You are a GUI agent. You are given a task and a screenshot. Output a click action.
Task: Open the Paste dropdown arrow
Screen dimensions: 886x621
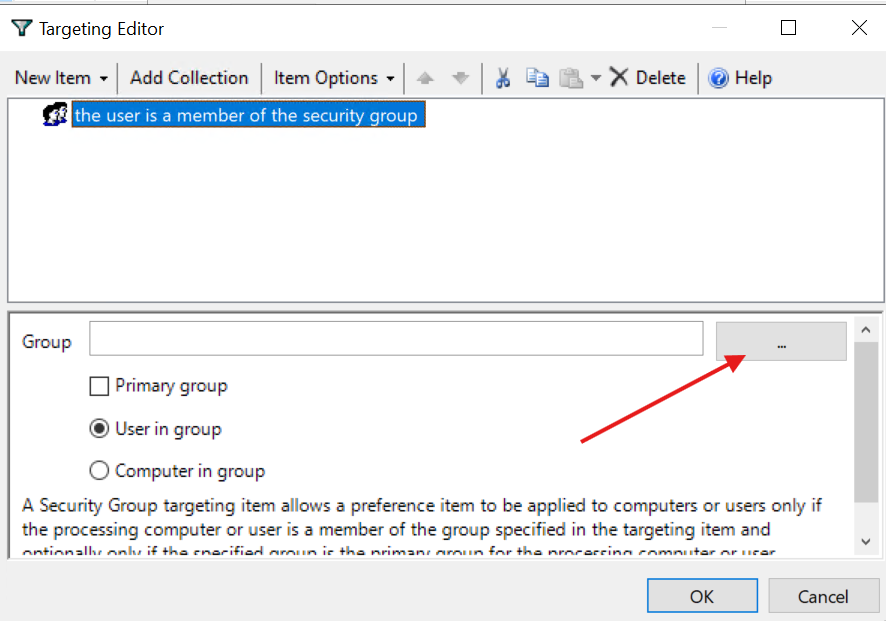(x=595, y=78)
